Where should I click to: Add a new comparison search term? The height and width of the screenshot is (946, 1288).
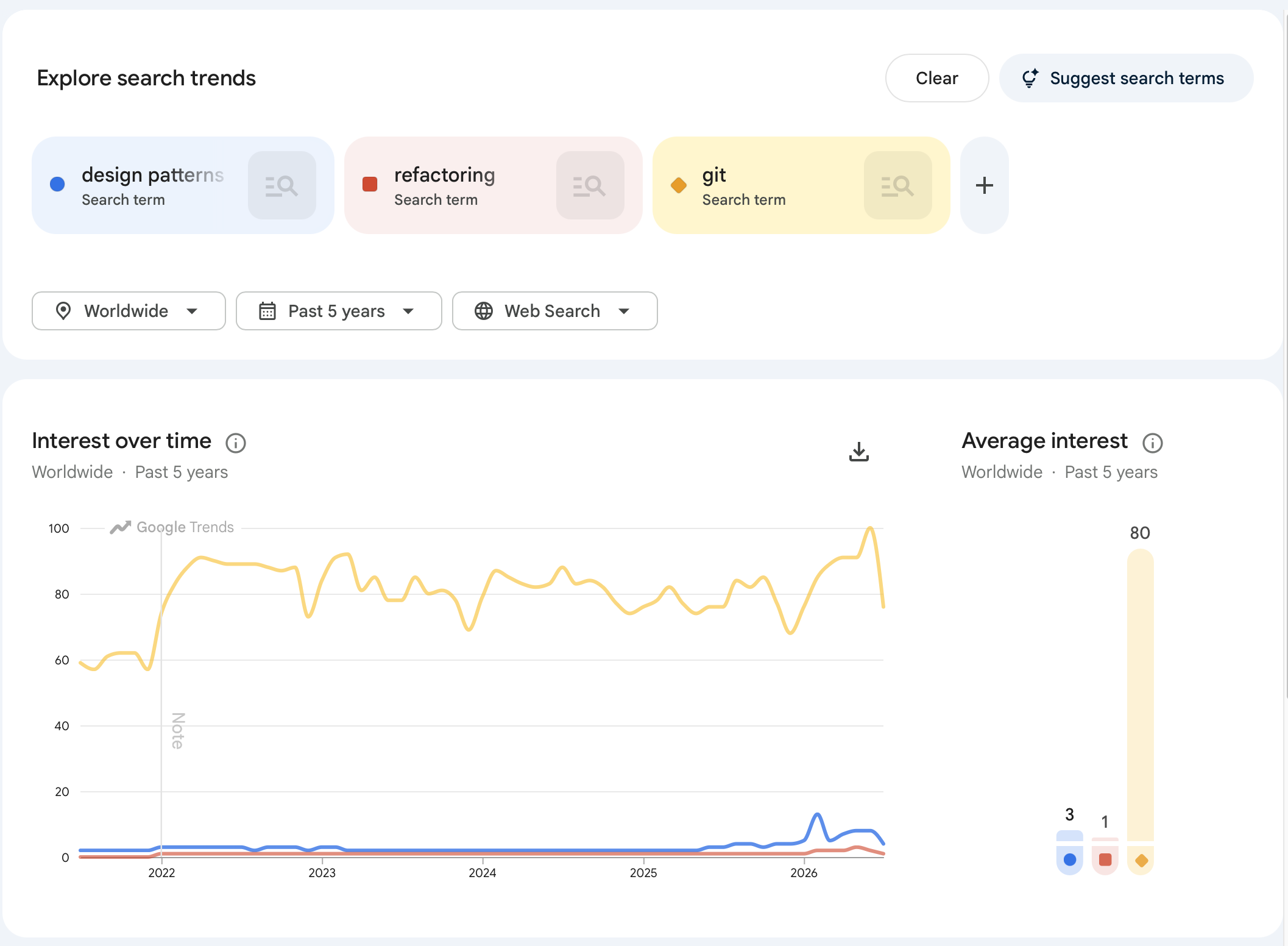984,185
